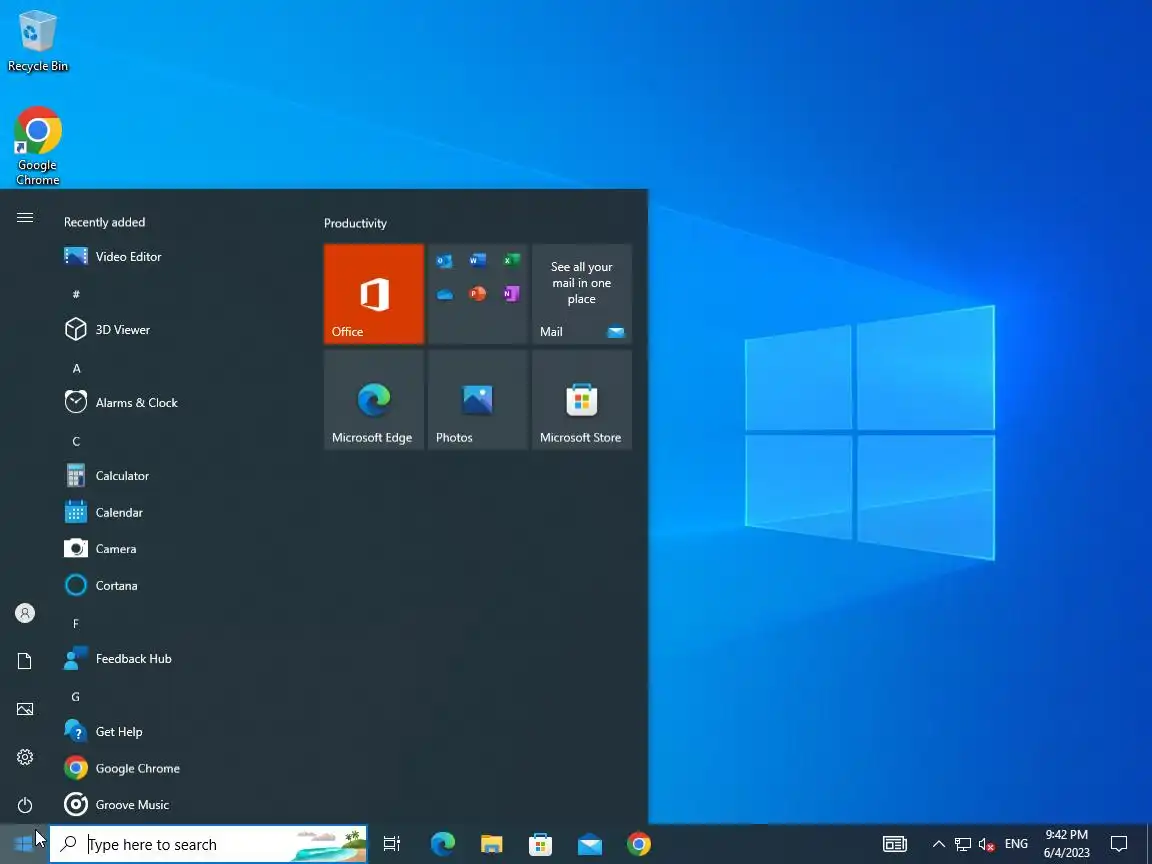Click the 'Type here to search' box
Viewport: 1152px width, 864px height.
[x=208, y=844]
